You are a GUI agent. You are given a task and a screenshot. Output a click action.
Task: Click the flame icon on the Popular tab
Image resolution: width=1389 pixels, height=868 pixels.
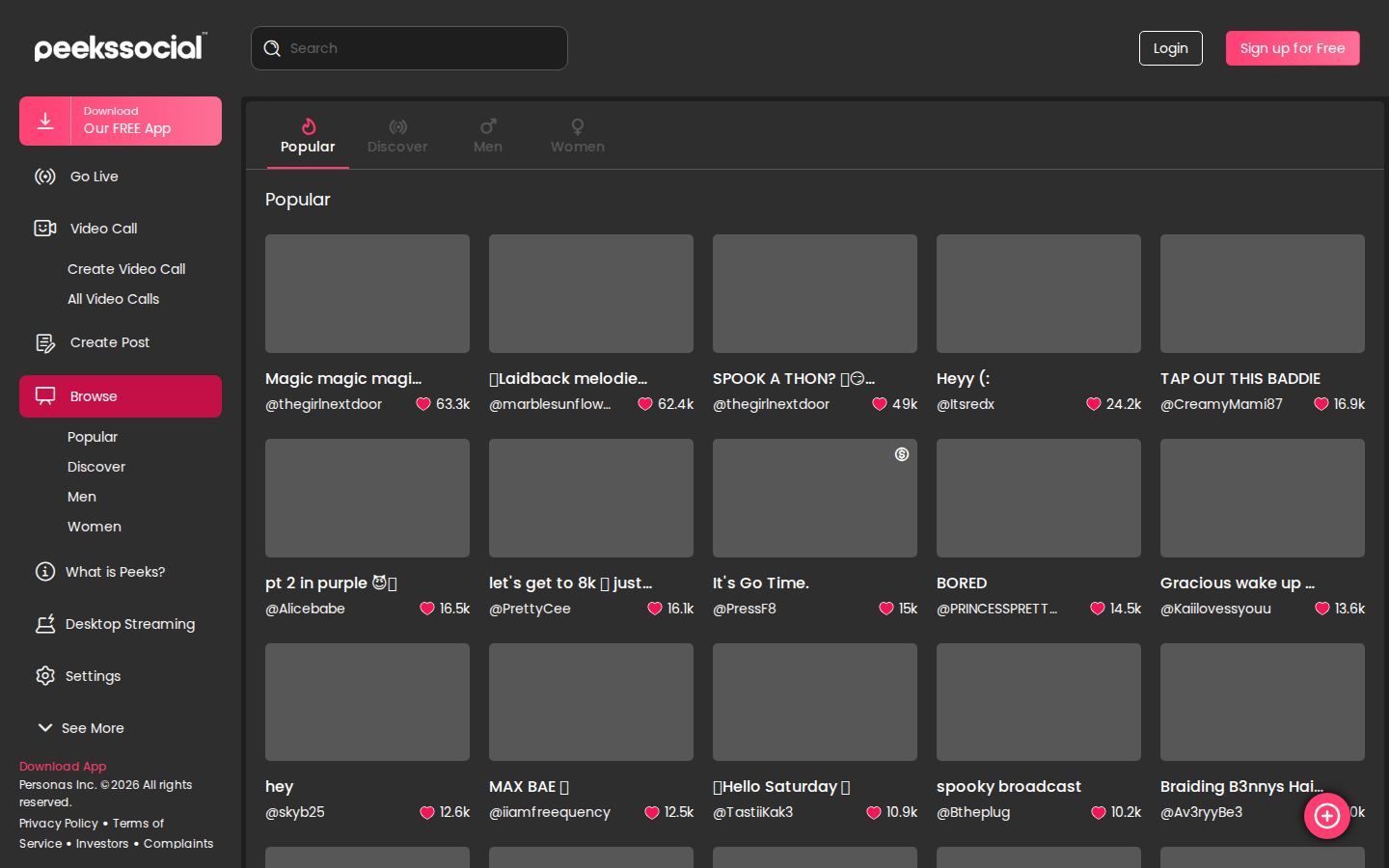click(309, 126)
